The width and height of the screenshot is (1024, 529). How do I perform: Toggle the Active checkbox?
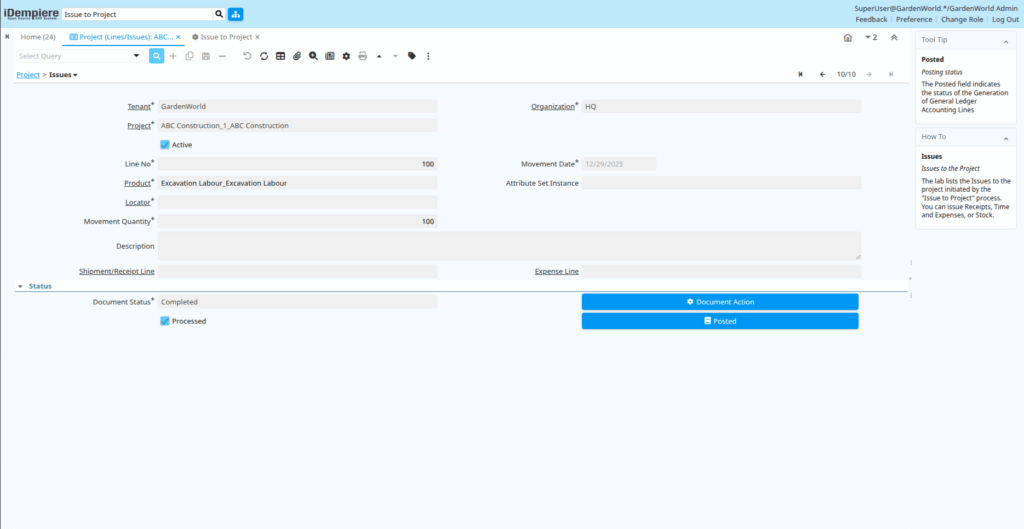coord(165,144)
